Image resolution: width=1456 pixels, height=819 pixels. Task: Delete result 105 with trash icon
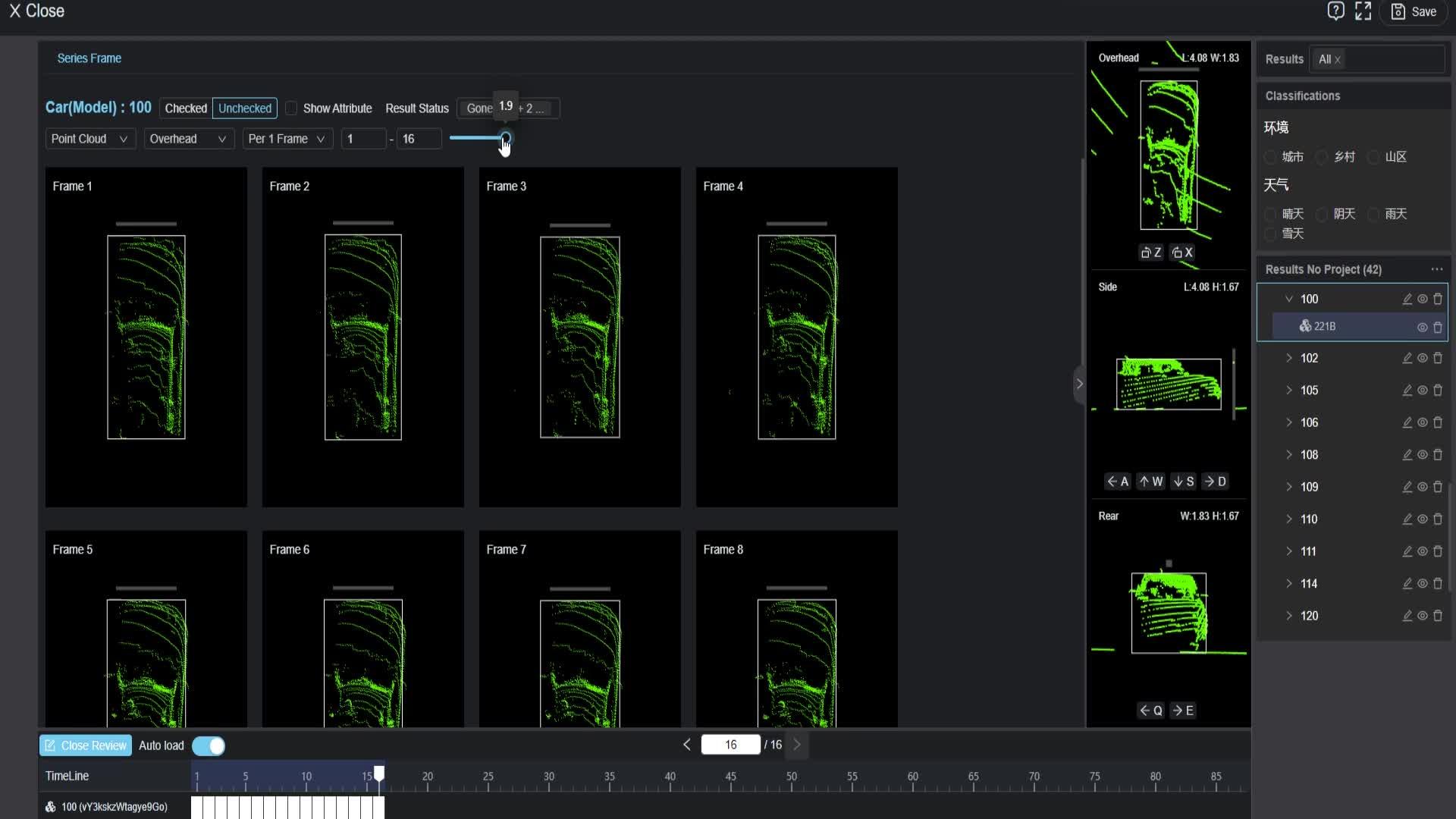(1438, 390)
